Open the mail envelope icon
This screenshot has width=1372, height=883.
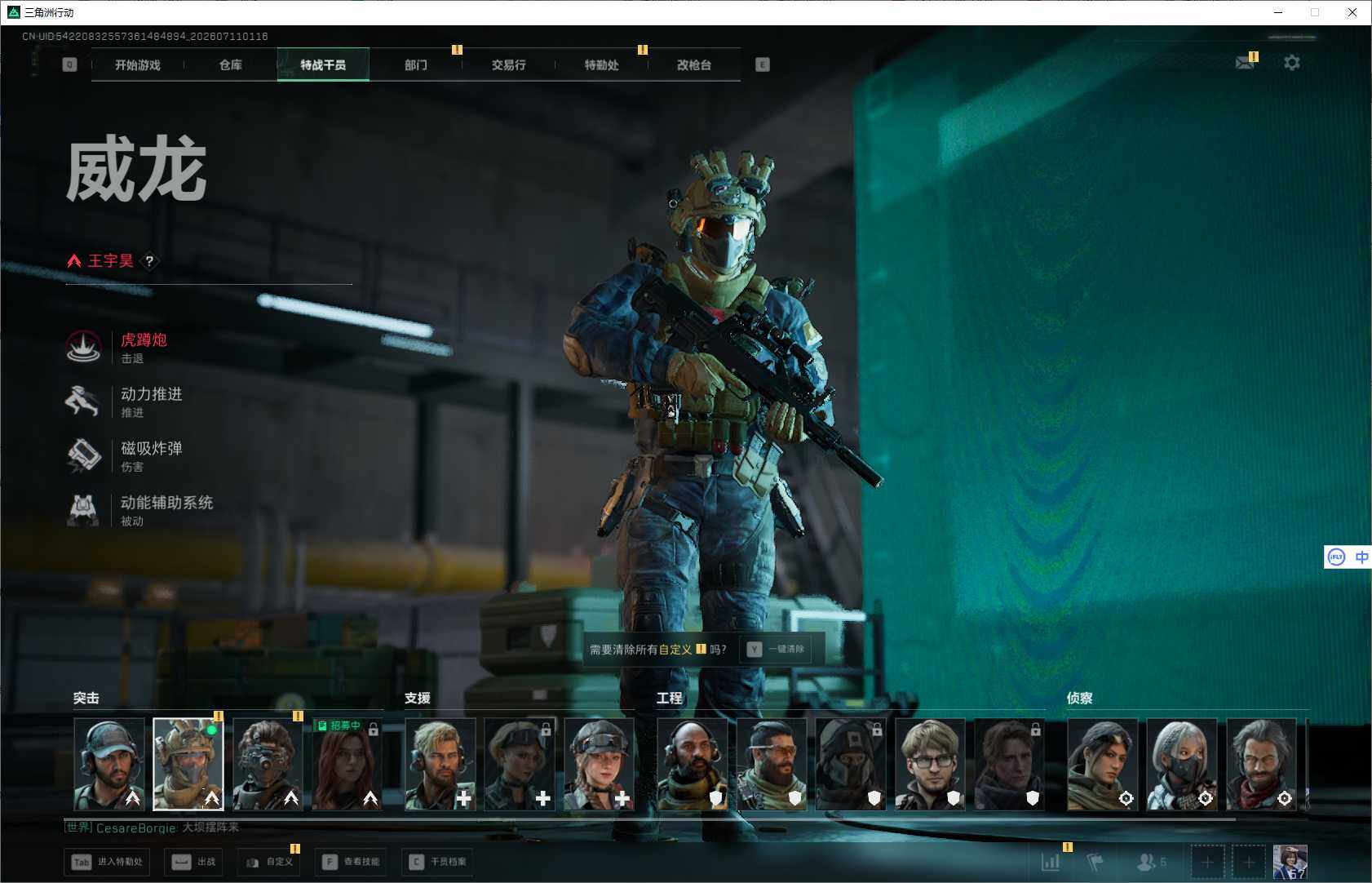coord(1245,63)
